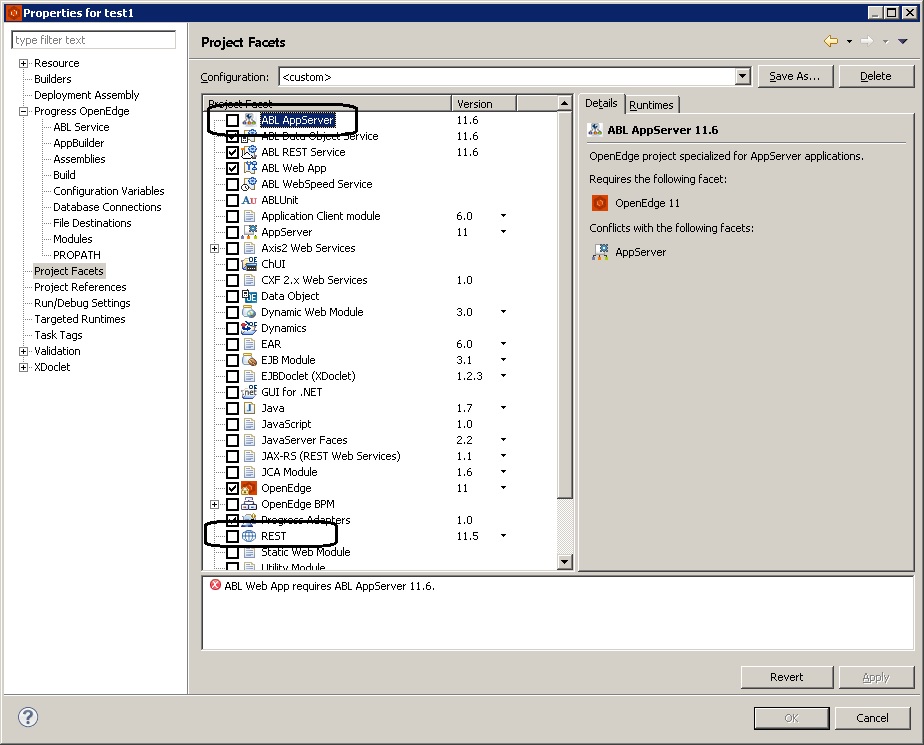The height and width of the screenshot is (745, 924).
Task: Check the ABLUnit checkbox
Action: tap(233, 200)
